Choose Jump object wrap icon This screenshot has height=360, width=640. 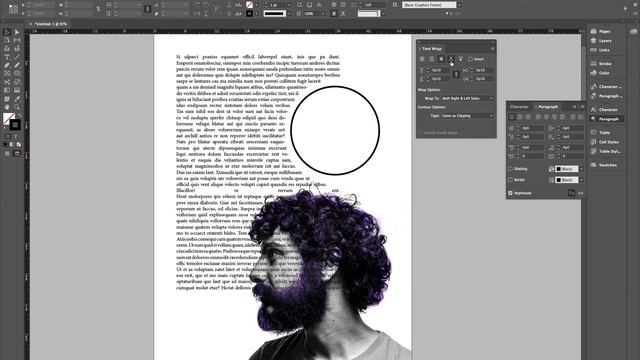tap(451, 59)
